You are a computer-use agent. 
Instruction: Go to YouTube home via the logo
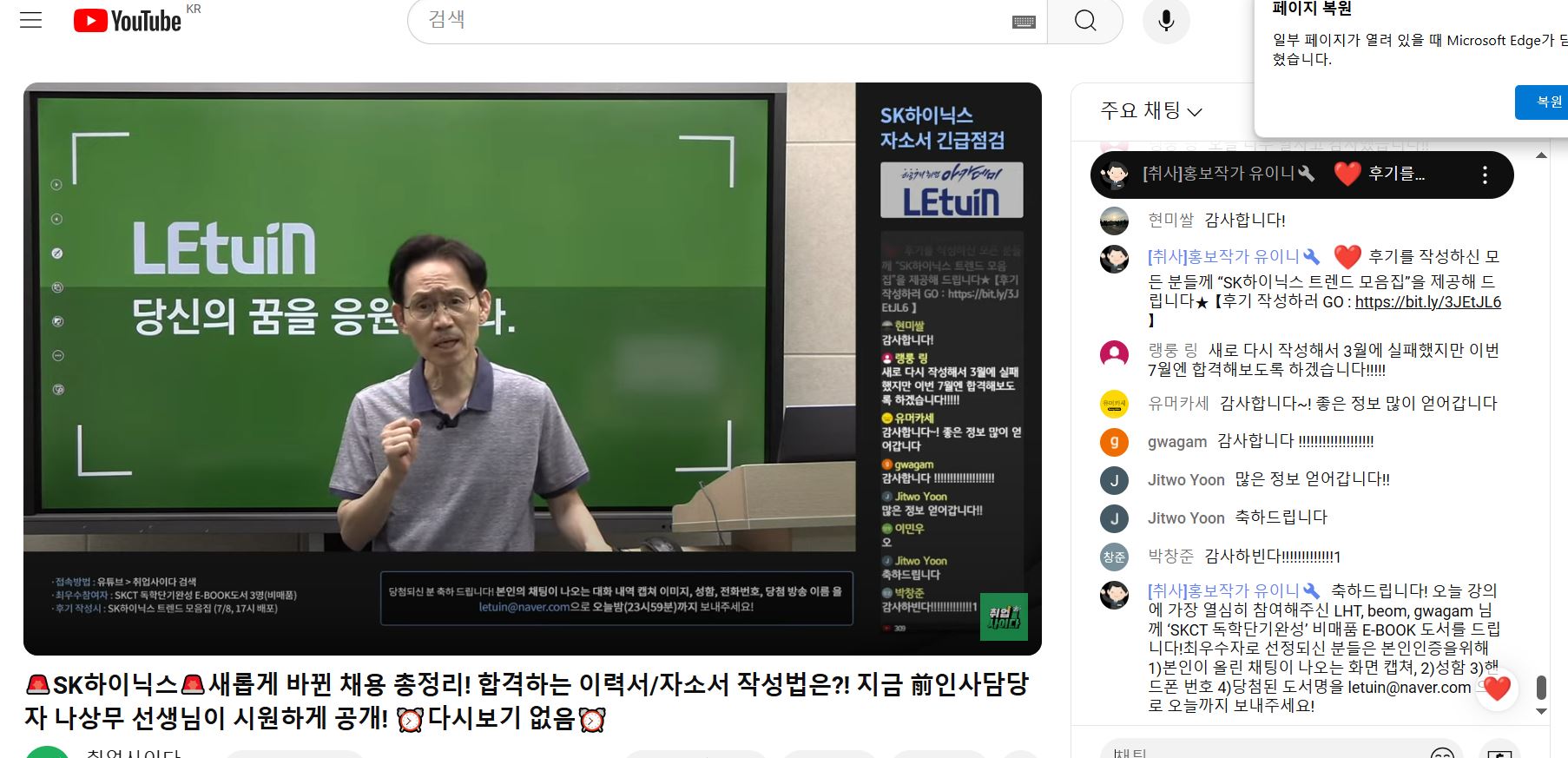pos(128,21)
